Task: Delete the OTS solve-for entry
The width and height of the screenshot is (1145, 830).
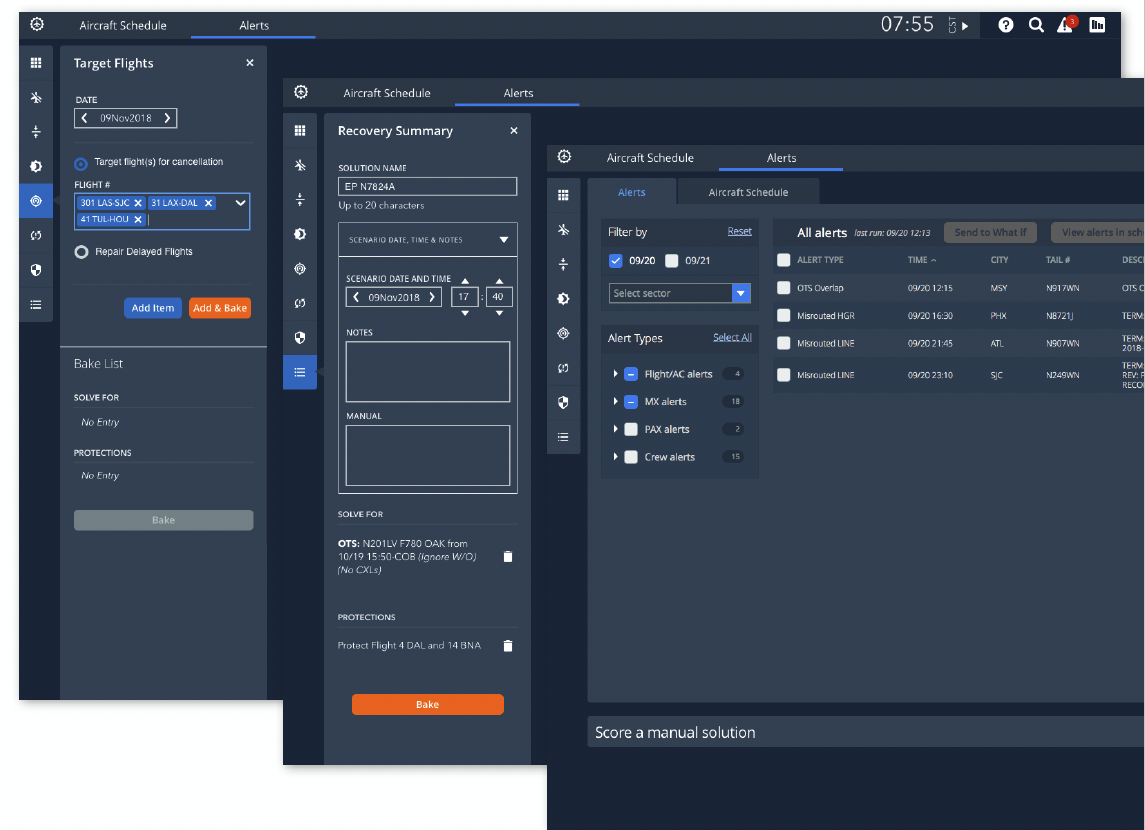Action: (507, 557)
